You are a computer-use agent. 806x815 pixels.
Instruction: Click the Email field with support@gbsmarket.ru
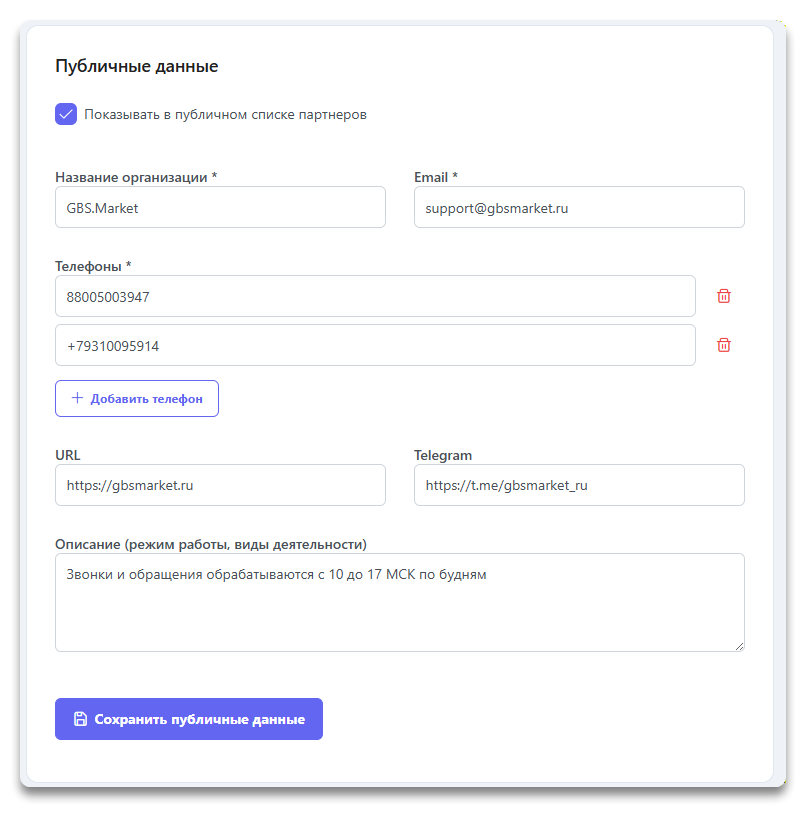[579, 207]
